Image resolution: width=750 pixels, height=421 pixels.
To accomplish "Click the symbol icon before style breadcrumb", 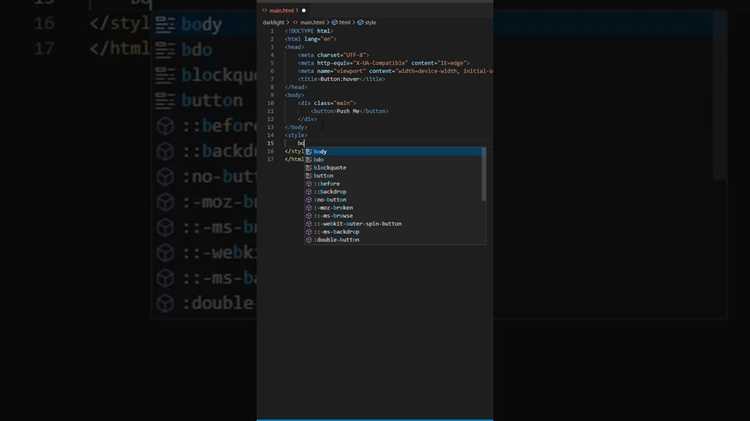I will (360, 22).
